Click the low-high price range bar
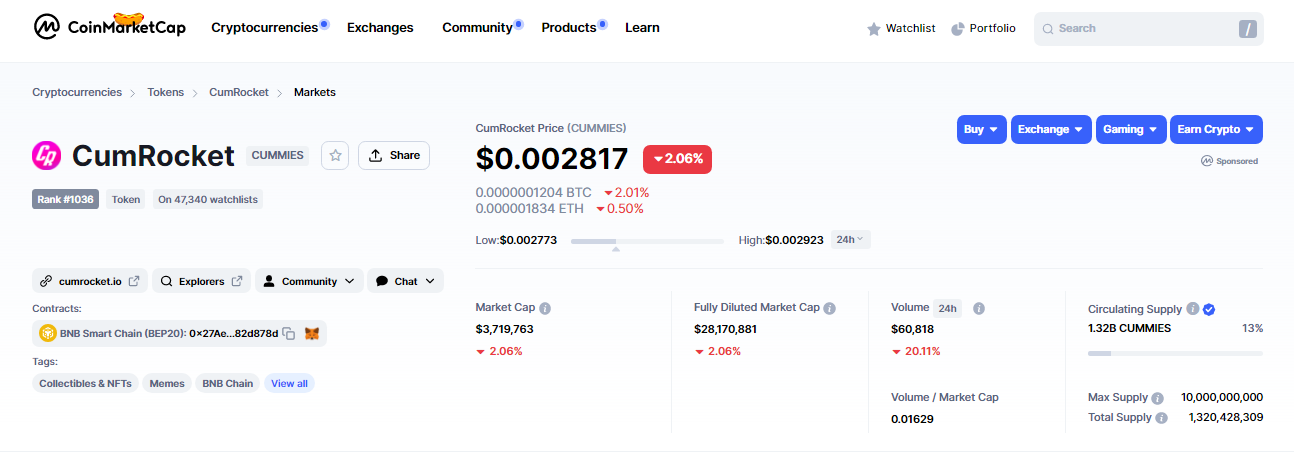 pos(647,241)
